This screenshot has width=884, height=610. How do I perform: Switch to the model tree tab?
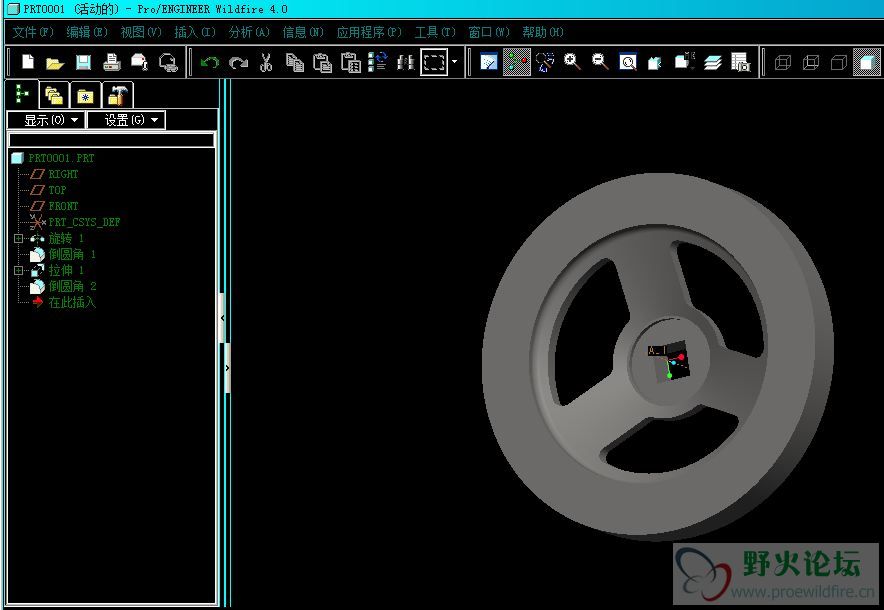(x=22, y=94)
